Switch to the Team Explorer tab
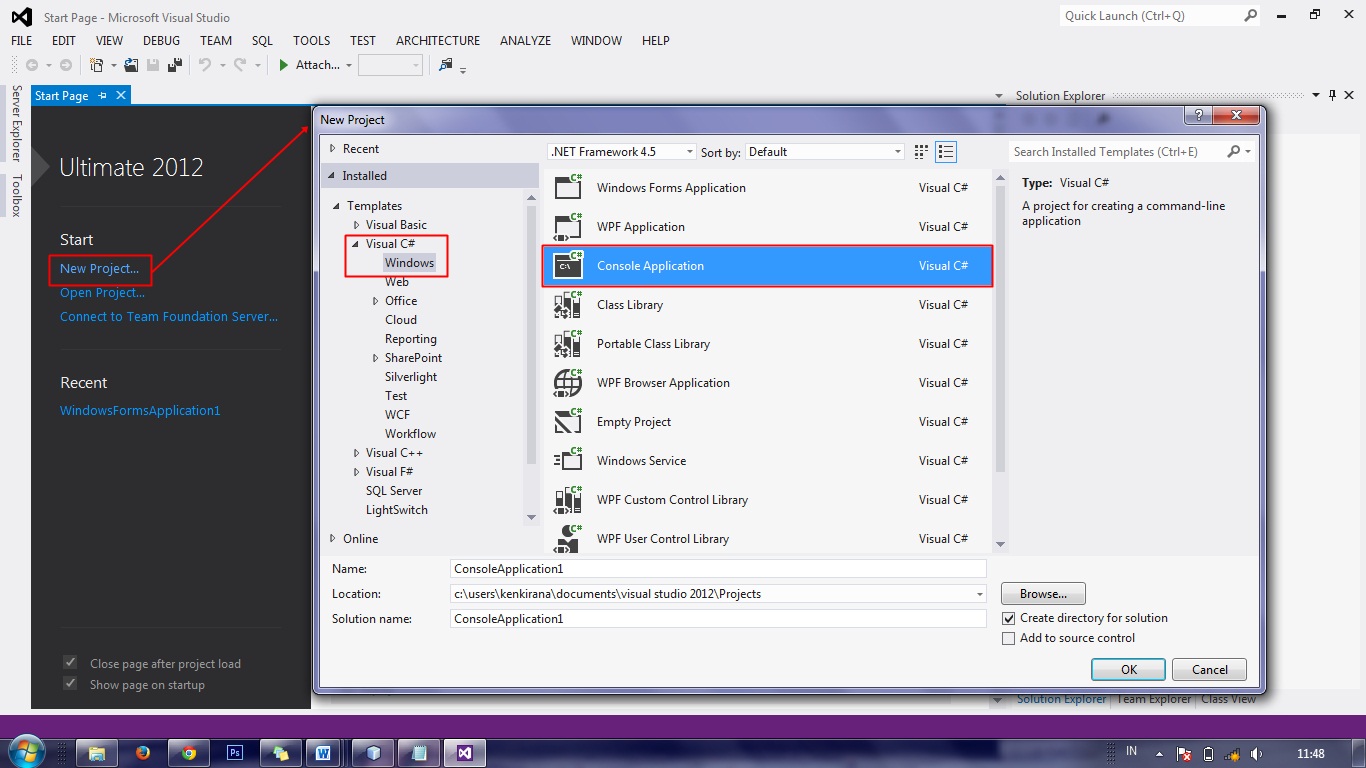This screenshot has width=1366, height=768. point(1154,699)
